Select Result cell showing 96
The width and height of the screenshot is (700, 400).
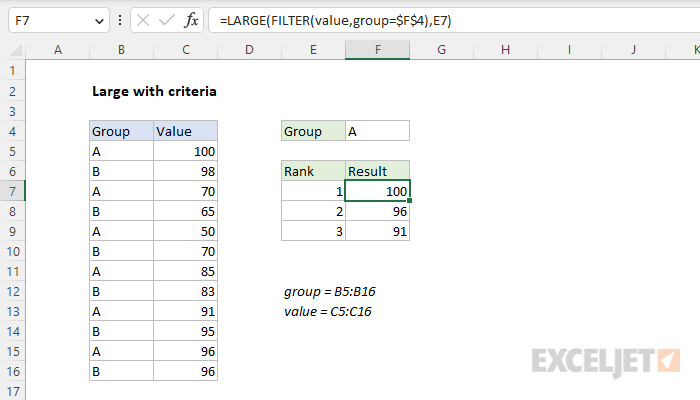pos(378,211)
